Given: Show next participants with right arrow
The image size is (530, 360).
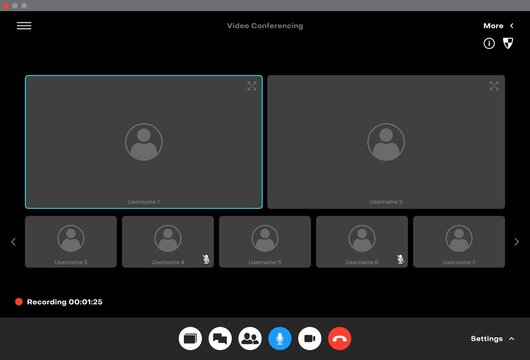Looking at the screenshot, I should [516, 242].
